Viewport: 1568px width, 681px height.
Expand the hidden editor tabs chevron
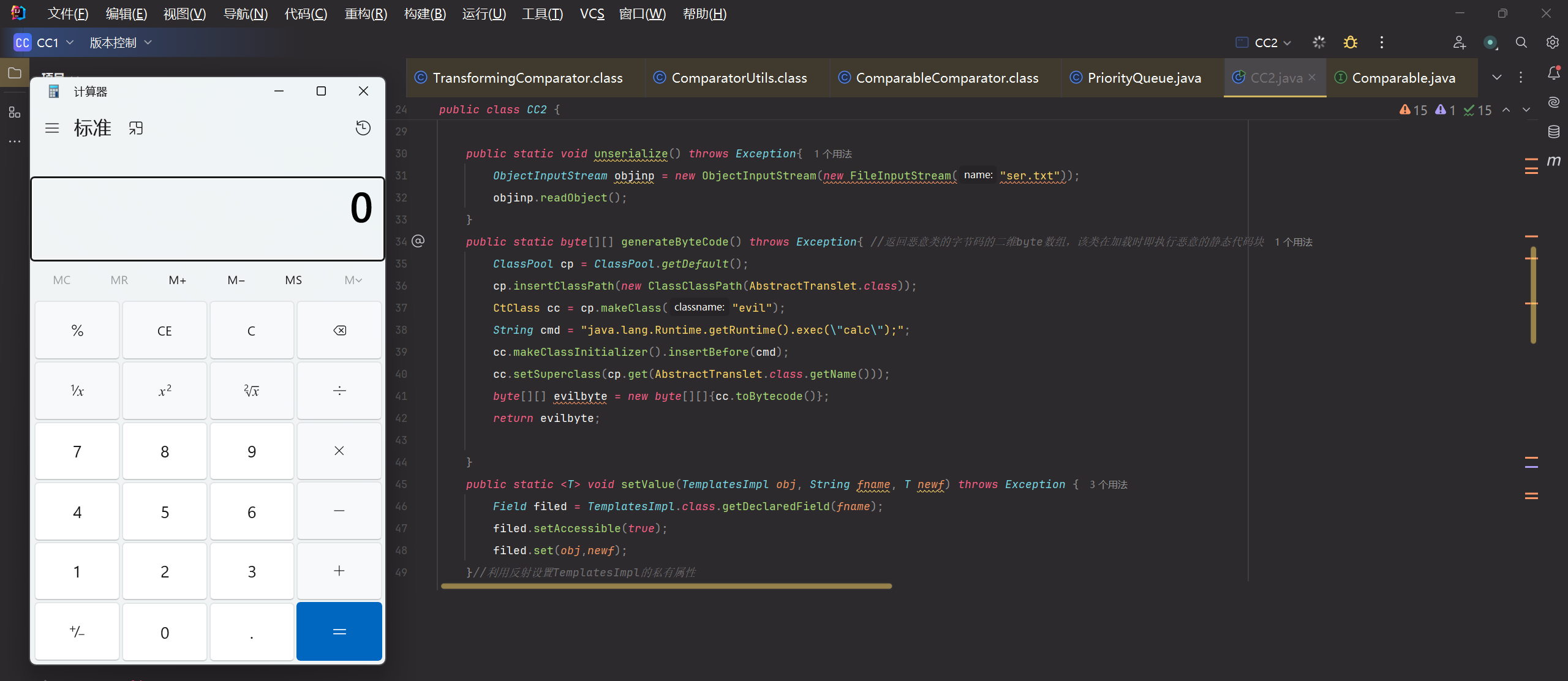tap(1496, 78)
